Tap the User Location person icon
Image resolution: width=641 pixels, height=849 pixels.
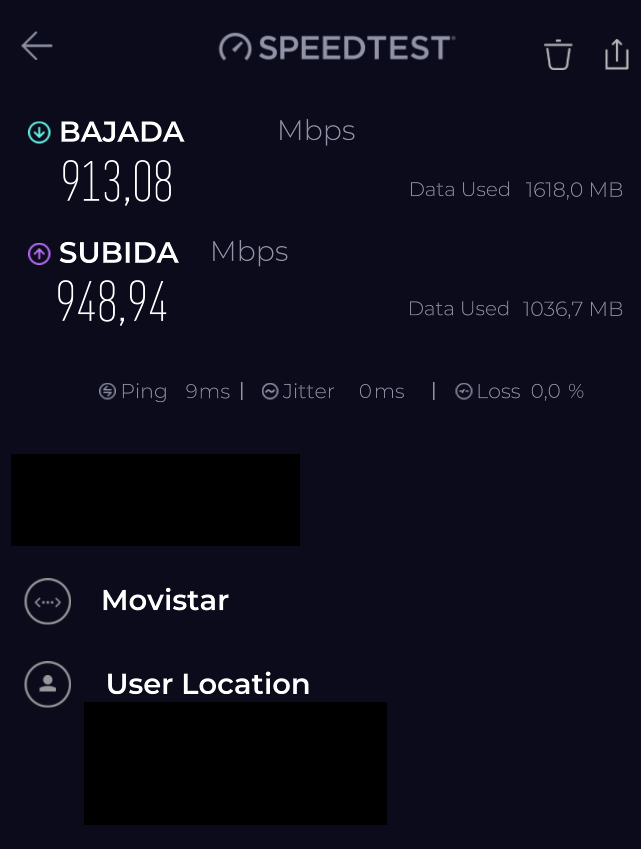(48, 684)
